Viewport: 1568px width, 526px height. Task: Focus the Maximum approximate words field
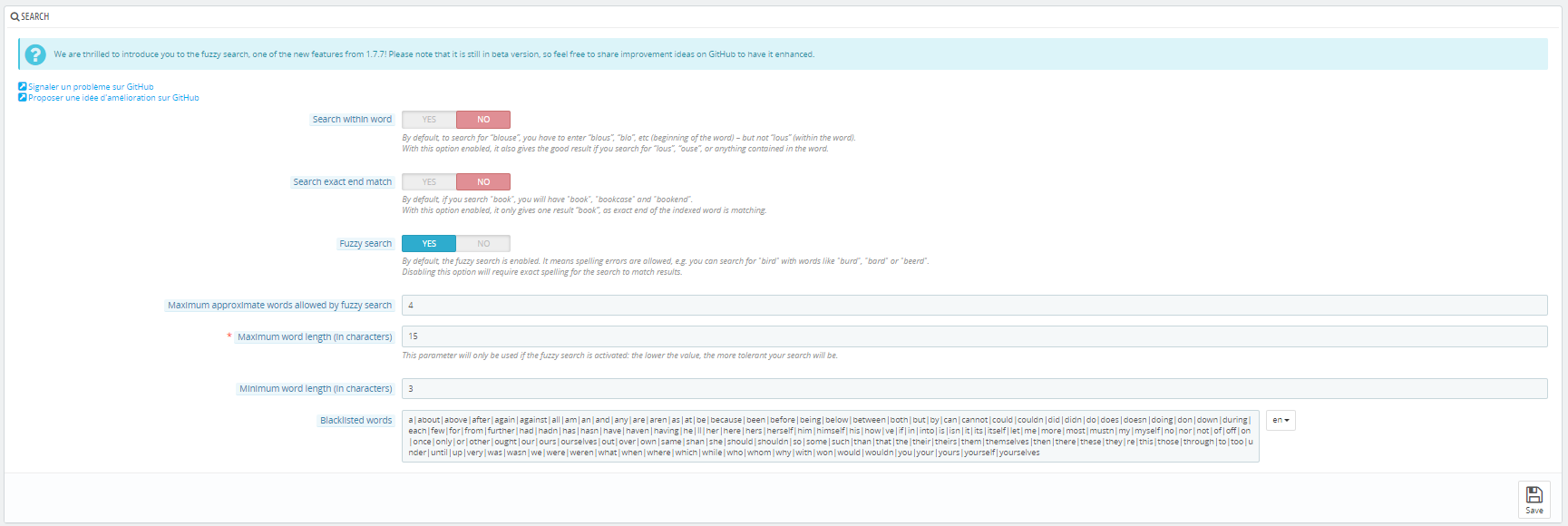pos(974,306)
